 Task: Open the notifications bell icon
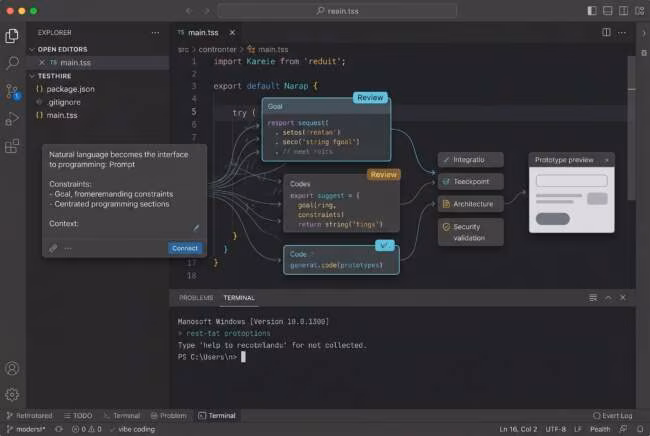(640, 429)
